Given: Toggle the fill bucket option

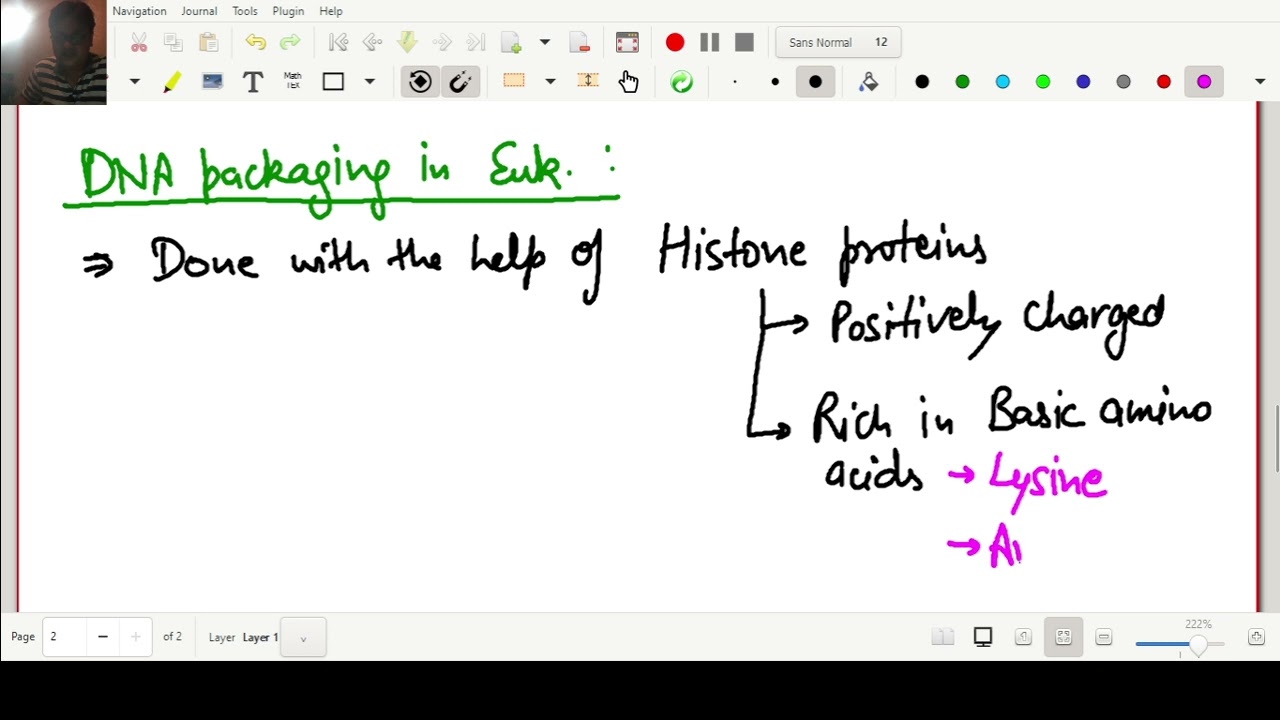Looking at the screenshot, I should pyautogui.click(x=869, y=82).
